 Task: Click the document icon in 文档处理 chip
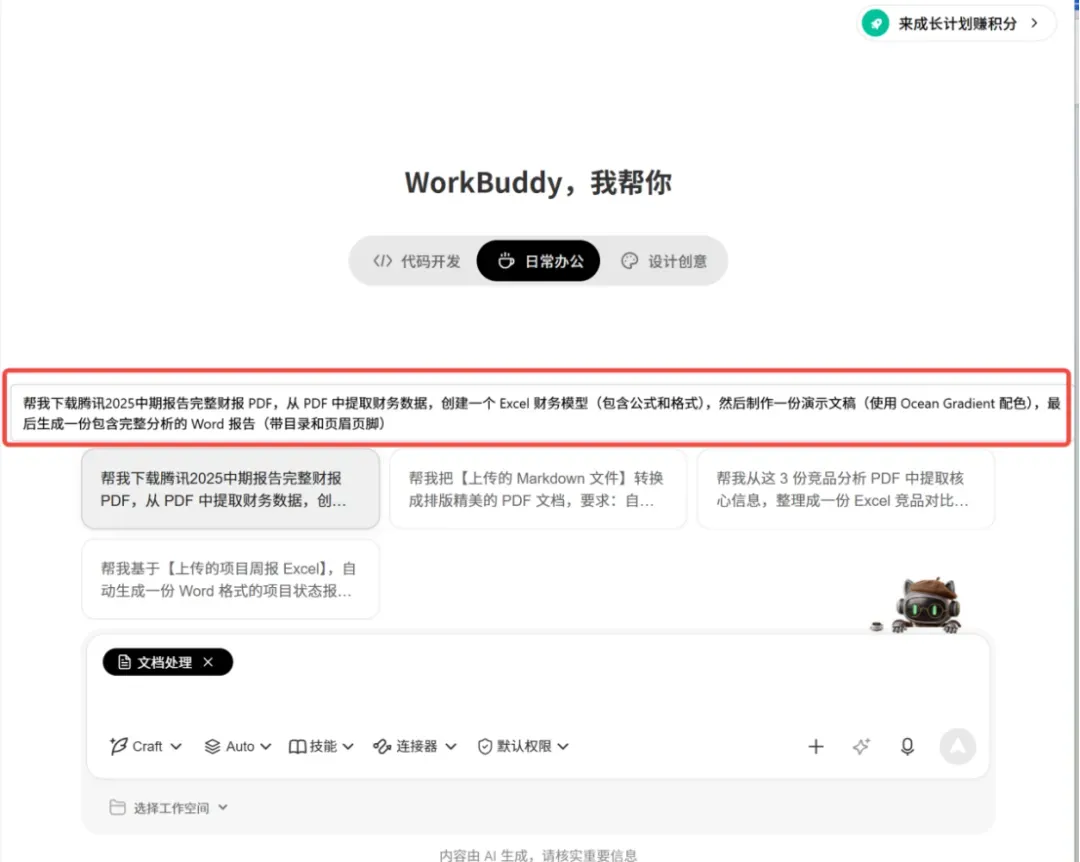(124, 662)
